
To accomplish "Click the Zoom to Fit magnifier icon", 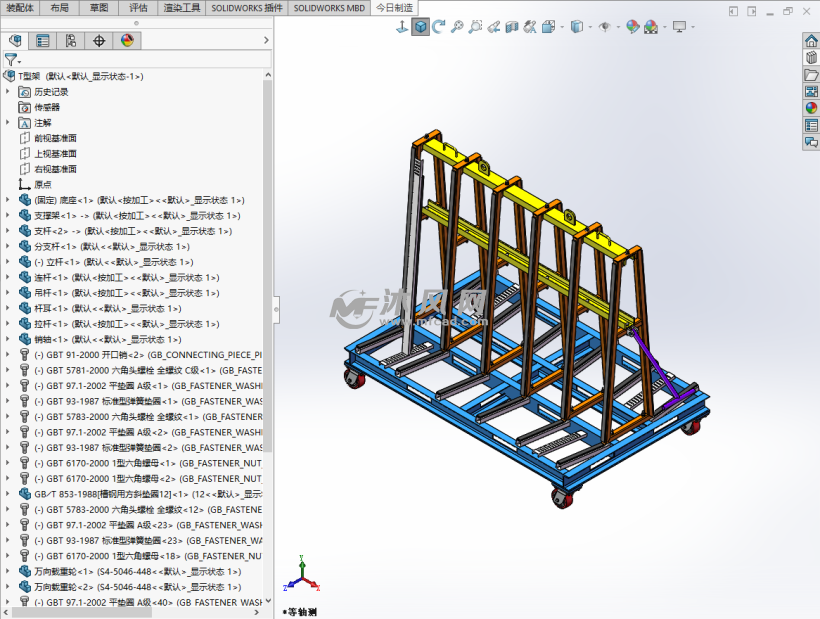I will tap(457, 27).
